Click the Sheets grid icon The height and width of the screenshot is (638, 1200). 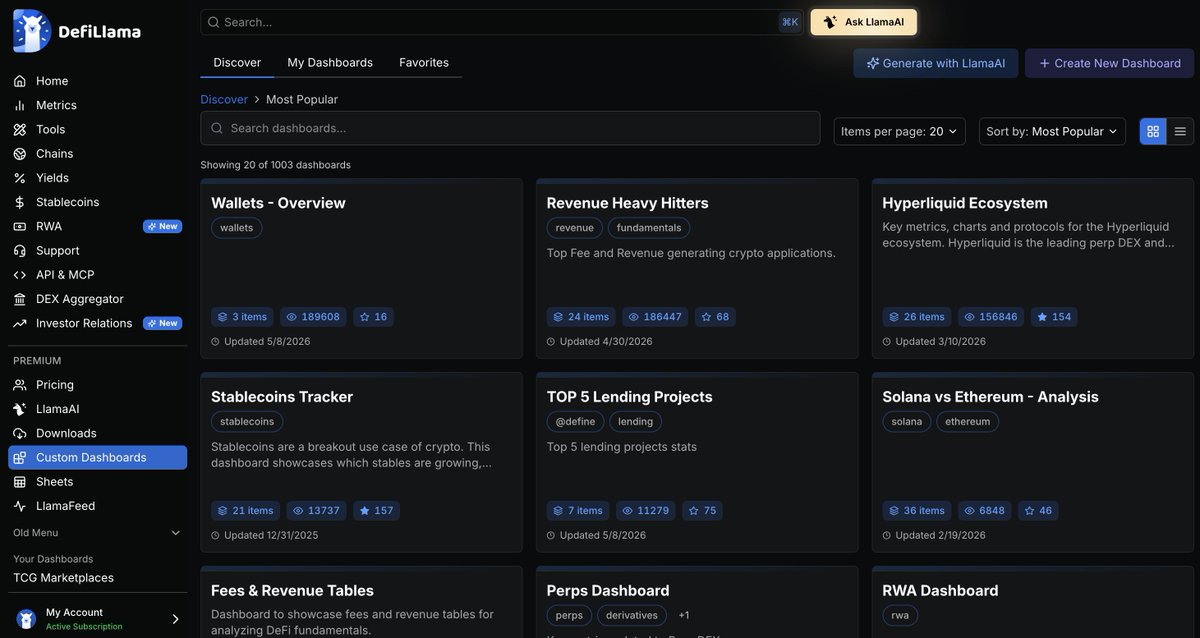pos(20,482)
